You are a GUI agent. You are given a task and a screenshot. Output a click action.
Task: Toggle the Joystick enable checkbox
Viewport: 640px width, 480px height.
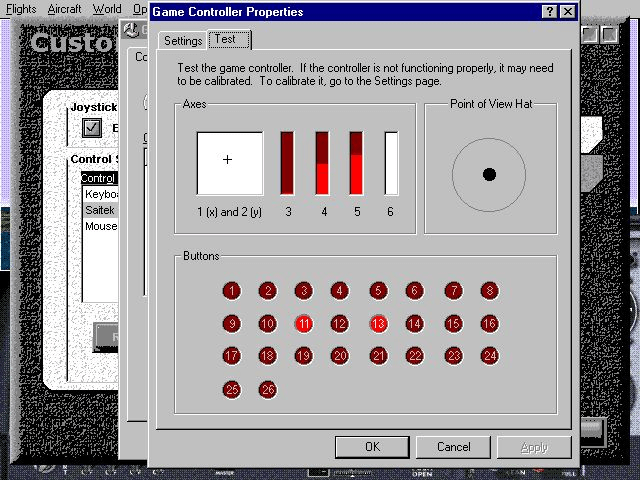(92, 128)
